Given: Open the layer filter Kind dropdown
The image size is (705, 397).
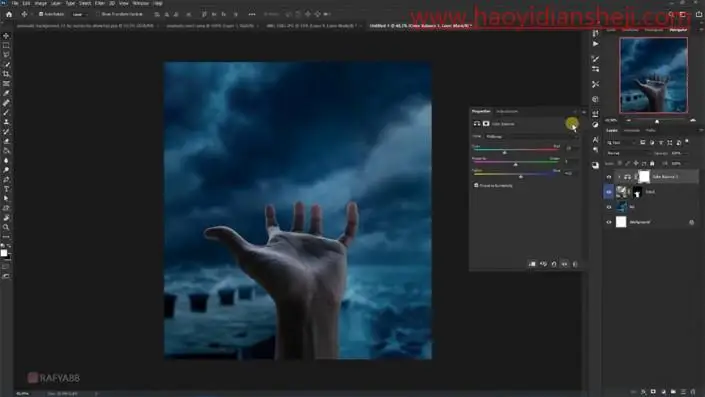Looking at the screenshot, I should (x=621, y=143).
